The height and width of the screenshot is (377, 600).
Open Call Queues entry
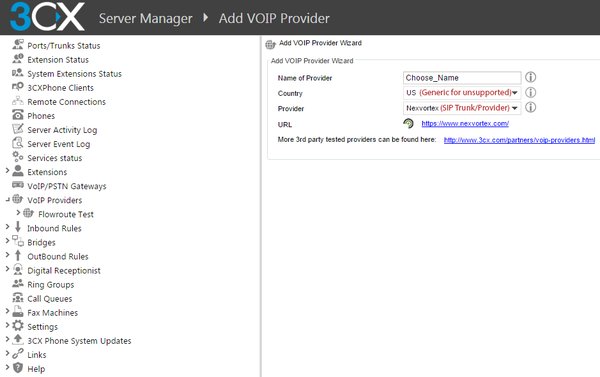click(x=49, y=299)
